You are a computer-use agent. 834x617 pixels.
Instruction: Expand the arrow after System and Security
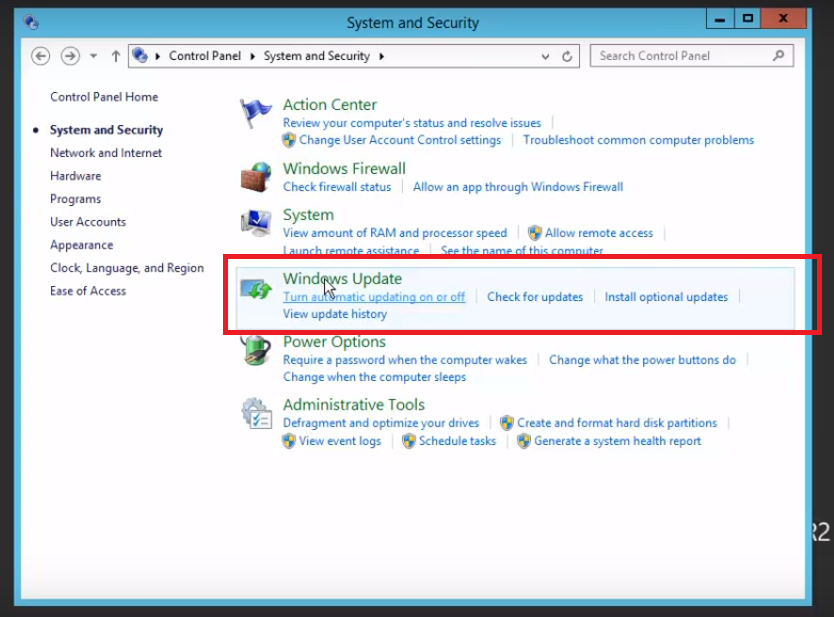381,56
